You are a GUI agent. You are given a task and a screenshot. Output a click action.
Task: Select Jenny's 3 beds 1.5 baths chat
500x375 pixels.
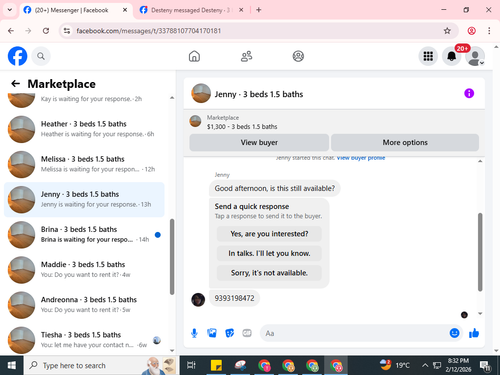click(x=84, y=199)
